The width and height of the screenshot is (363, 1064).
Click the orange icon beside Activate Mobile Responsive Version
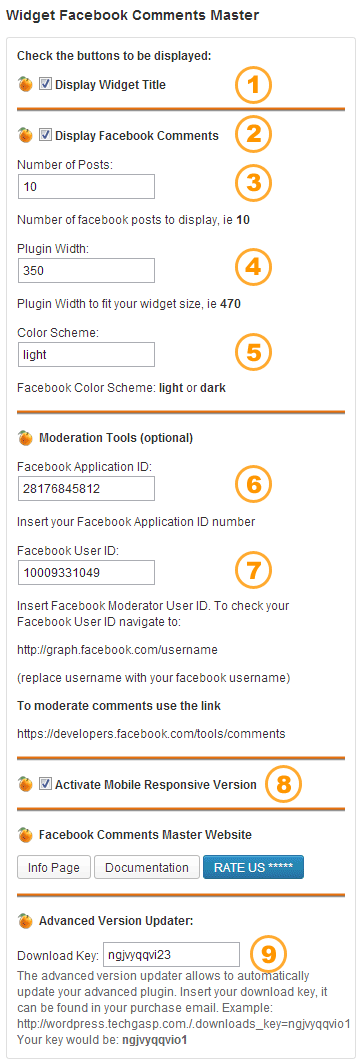[25, 784]
